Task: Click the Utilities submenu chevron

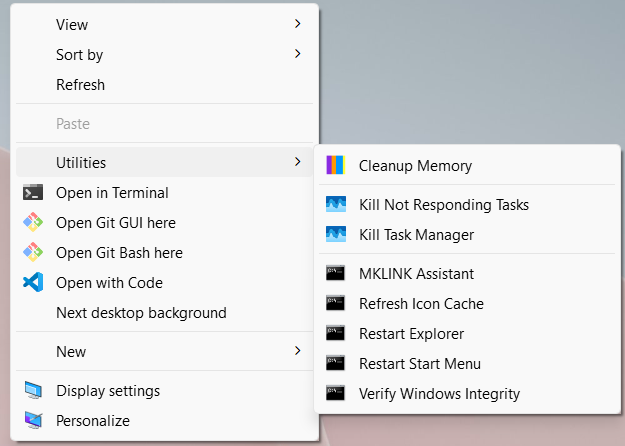Action: point(297,162)
